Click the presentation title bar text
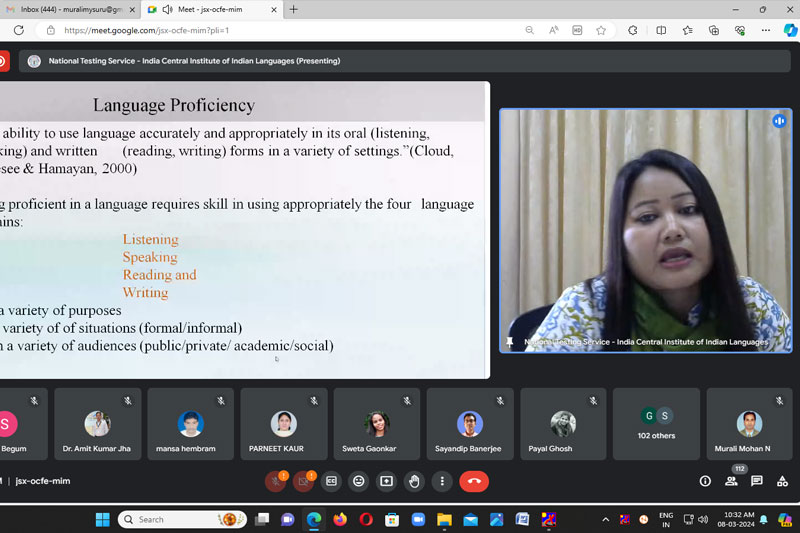This screenshot has height=533, width=800. (194, 61)
